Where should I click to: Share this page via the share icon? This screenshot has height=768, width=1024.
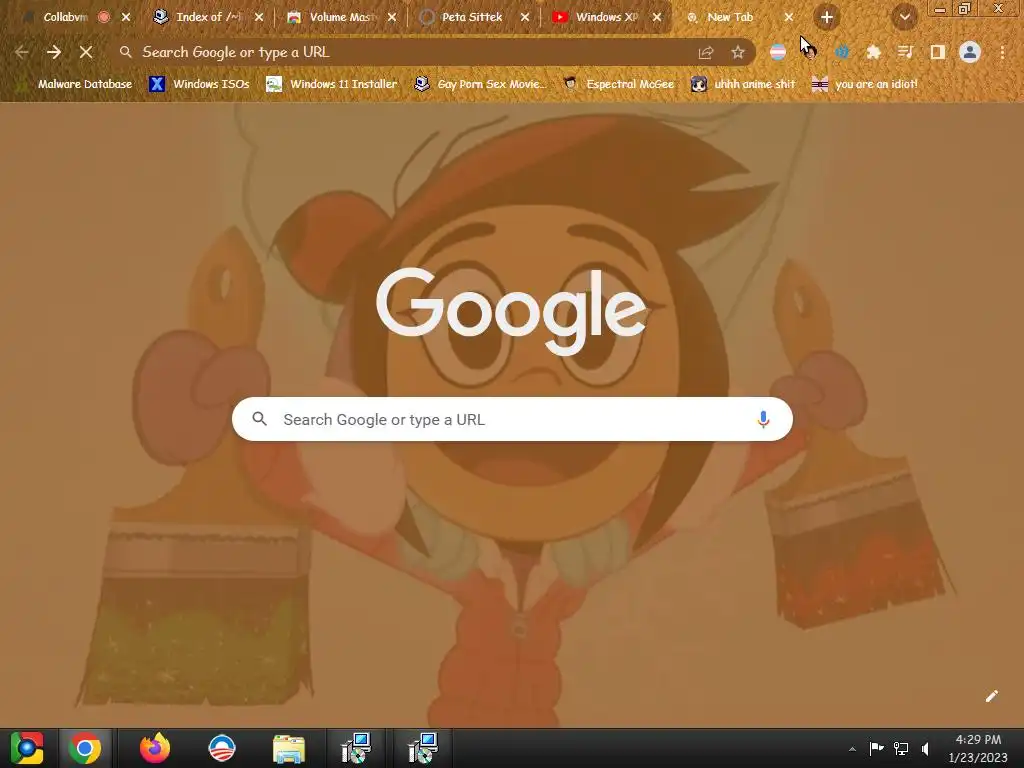[x=706, y=52]
